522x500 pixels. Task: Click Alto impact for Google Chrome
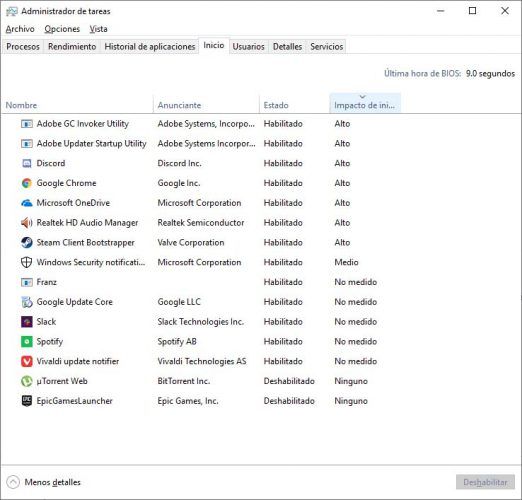[x=342, y=183]
